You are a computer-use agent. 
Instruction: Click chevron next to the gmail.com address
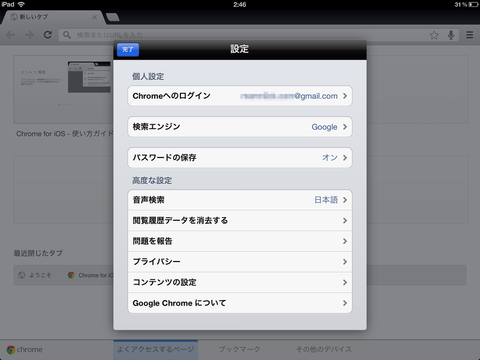point(345,96)
